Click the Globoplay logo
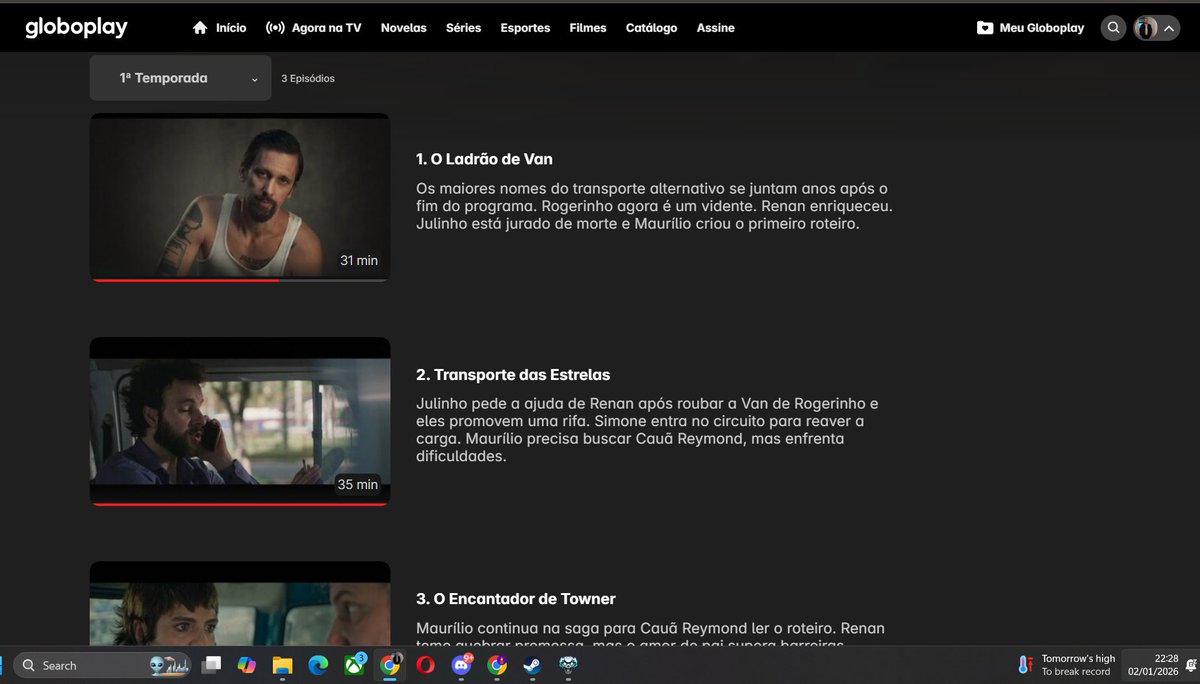Screen dimensions: 1200x684 point(76,27)
